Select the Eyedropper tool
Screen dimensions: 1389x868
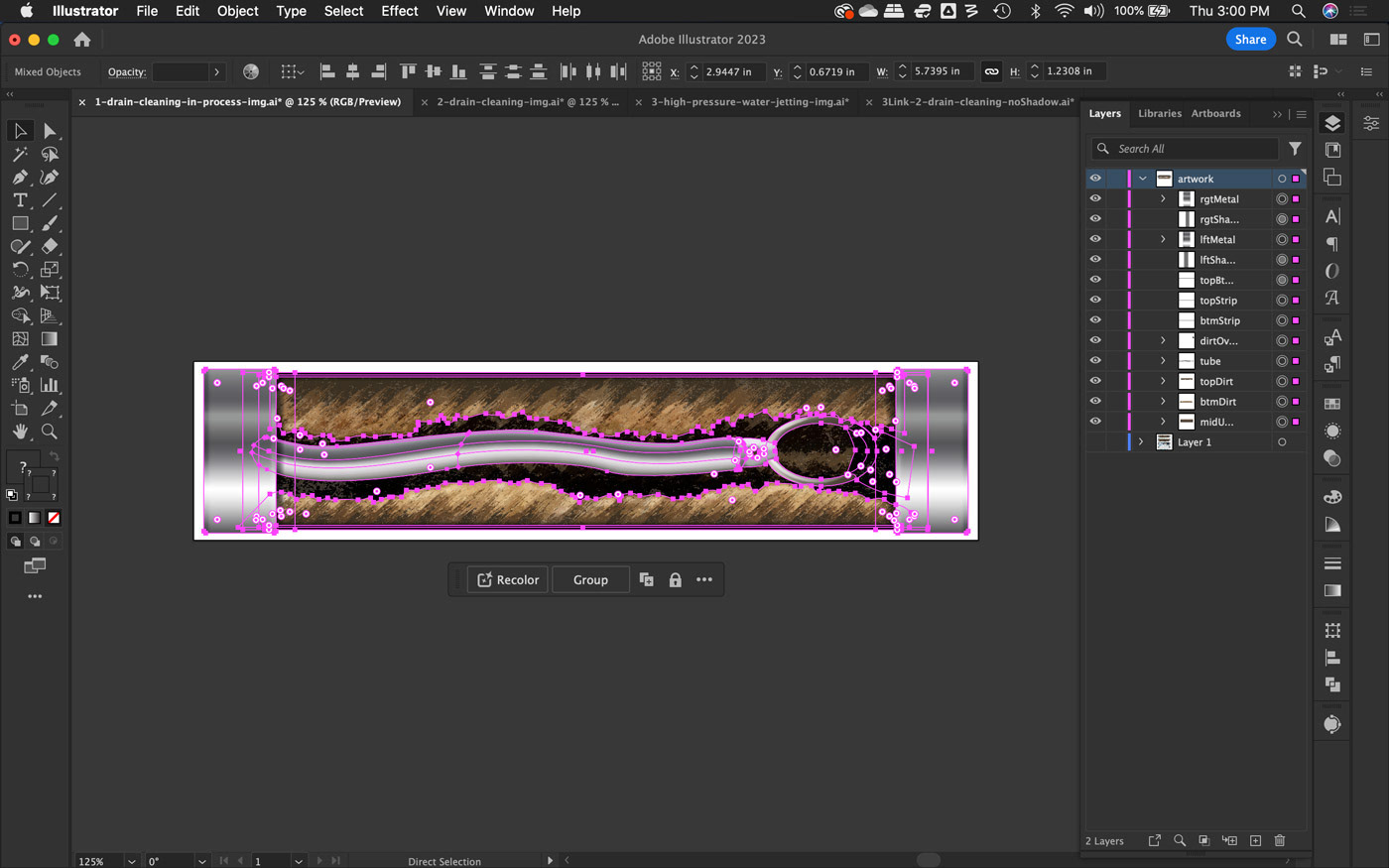20,362
